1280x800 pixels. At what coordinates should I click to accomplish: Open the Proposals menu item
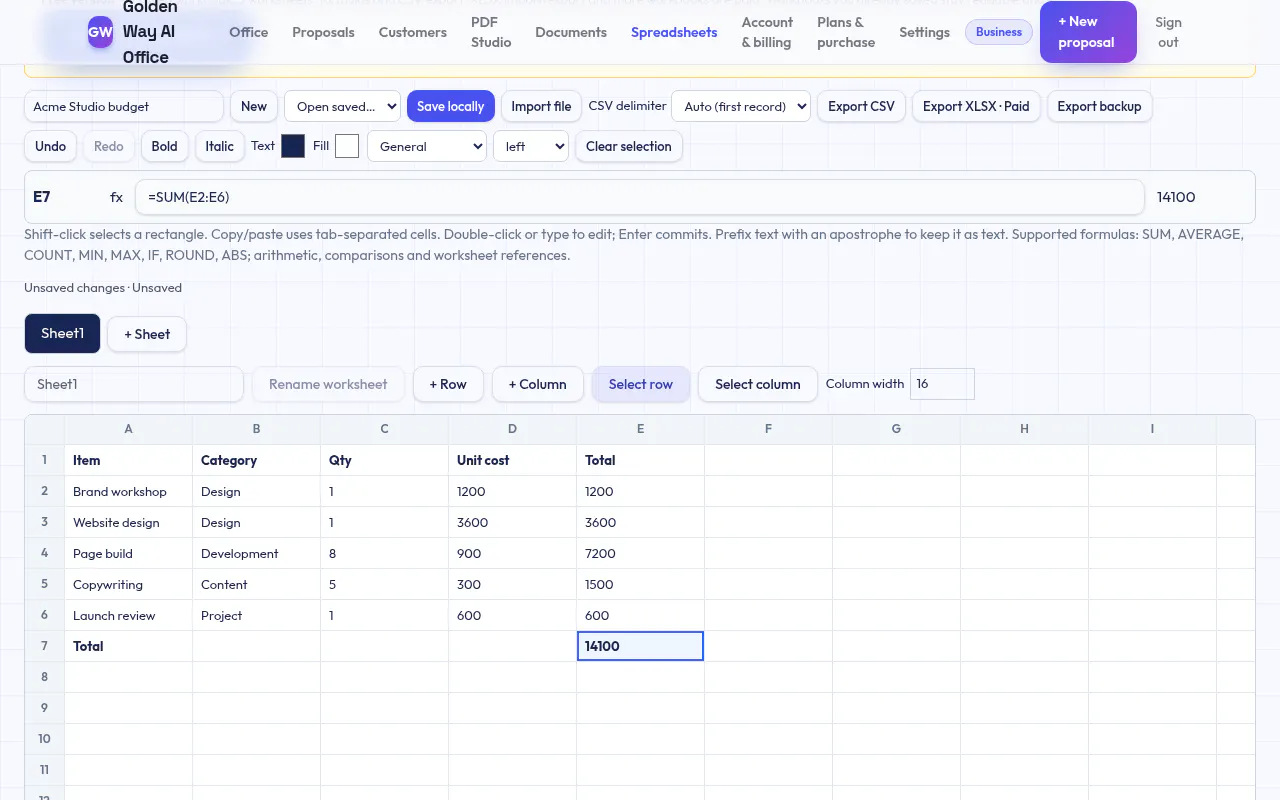click(x=323, y=32)
